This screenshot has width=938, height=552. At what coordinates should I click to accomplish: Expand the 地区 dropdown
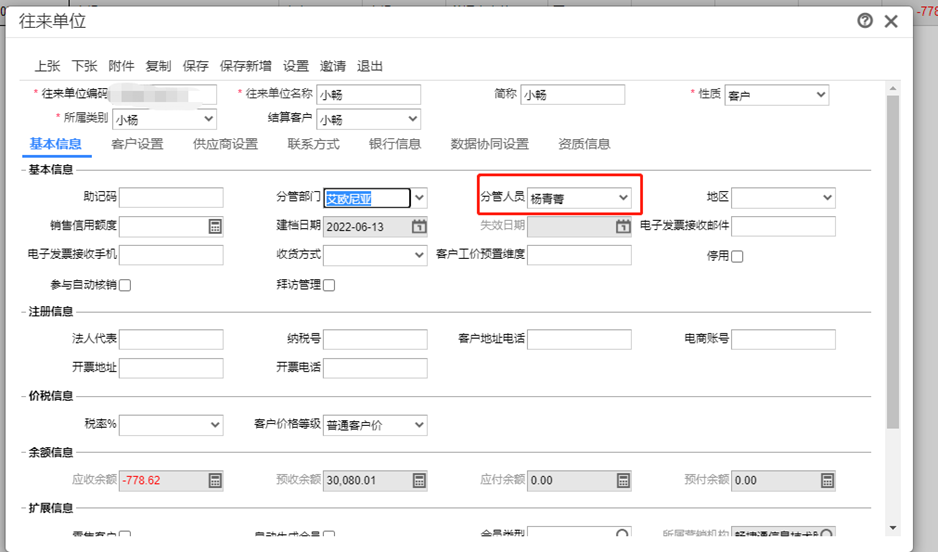point(827,197)
